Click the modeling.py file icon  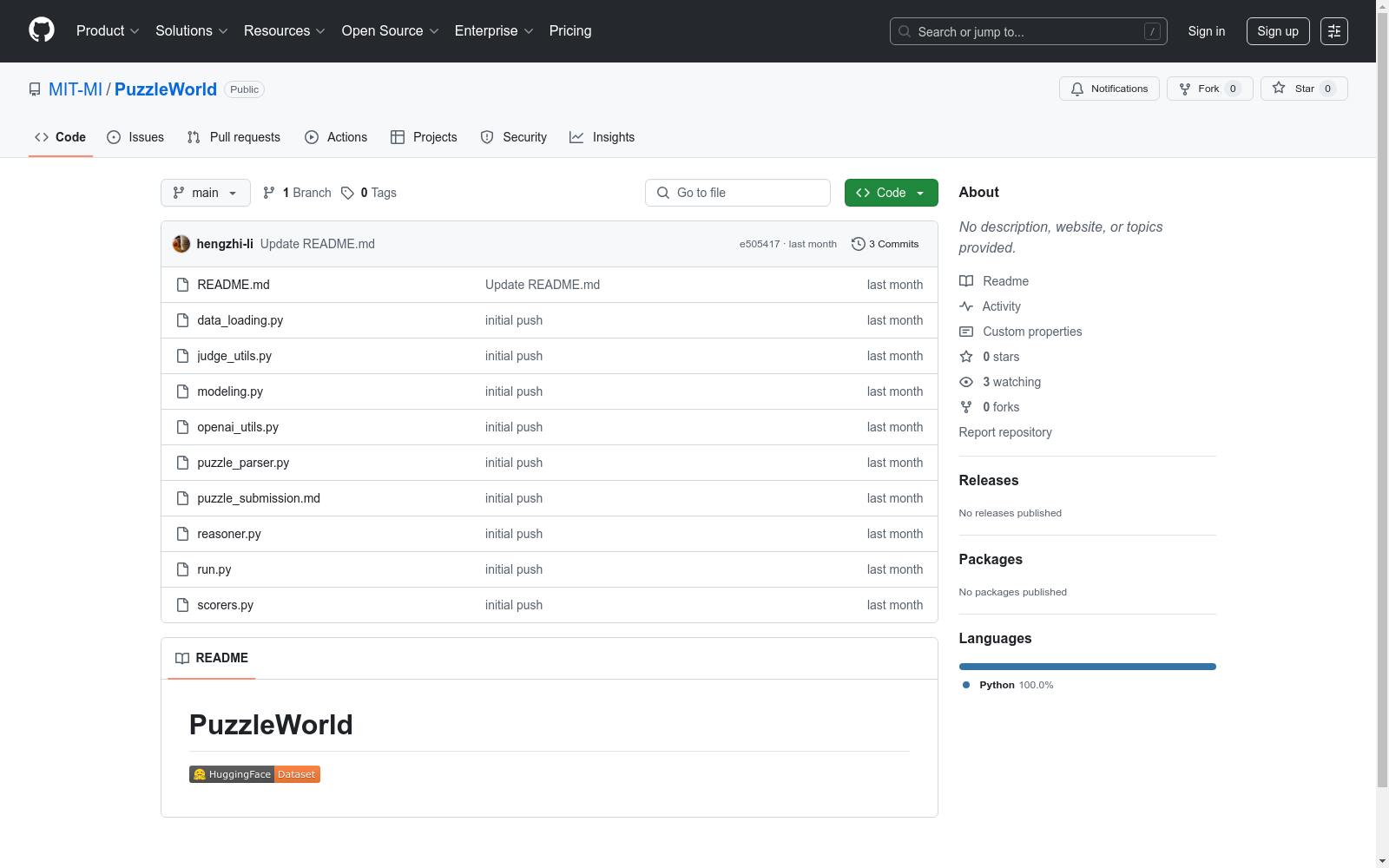pos(182,391)
